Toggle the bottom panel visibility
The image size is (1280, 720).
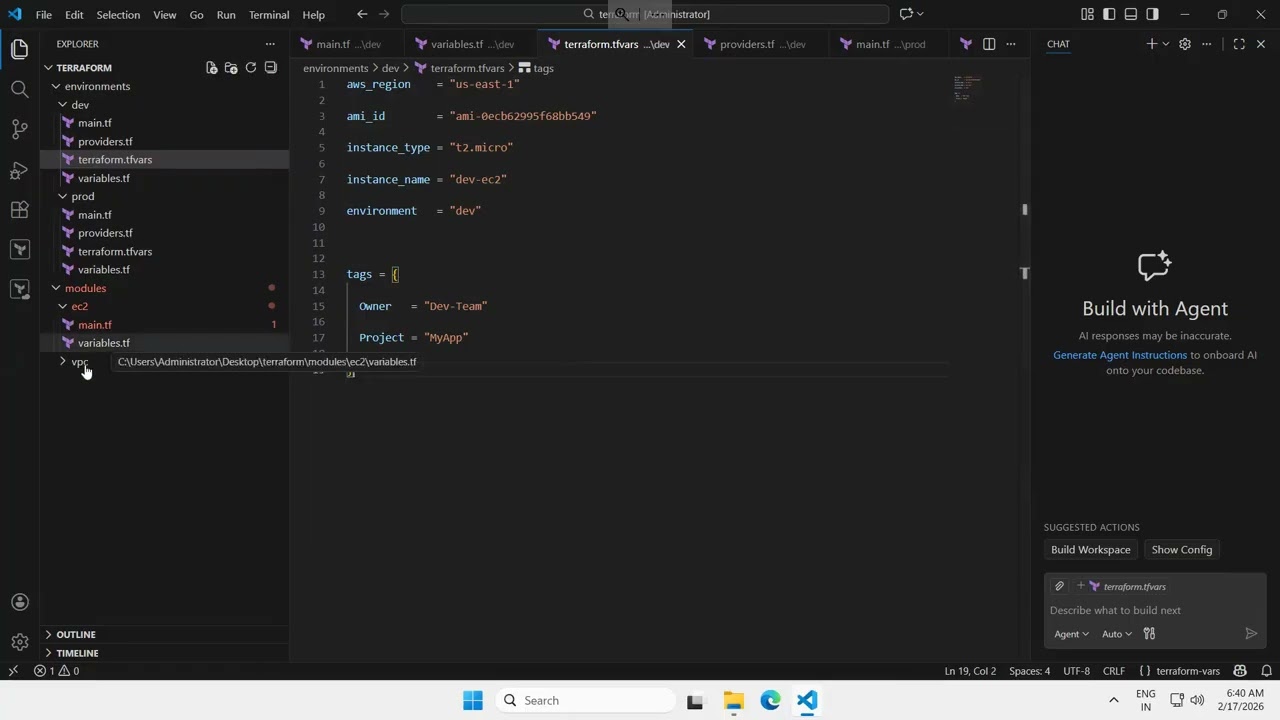[1131, 14]
